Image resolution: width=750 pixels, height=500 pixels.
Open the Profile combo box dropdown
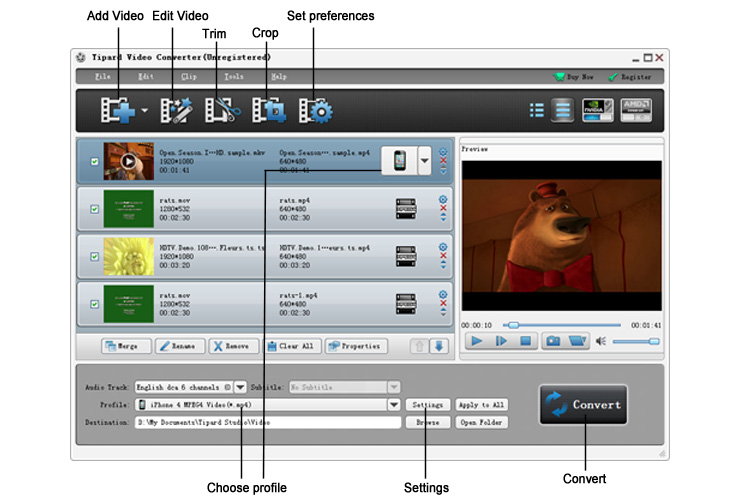[394, 405]
